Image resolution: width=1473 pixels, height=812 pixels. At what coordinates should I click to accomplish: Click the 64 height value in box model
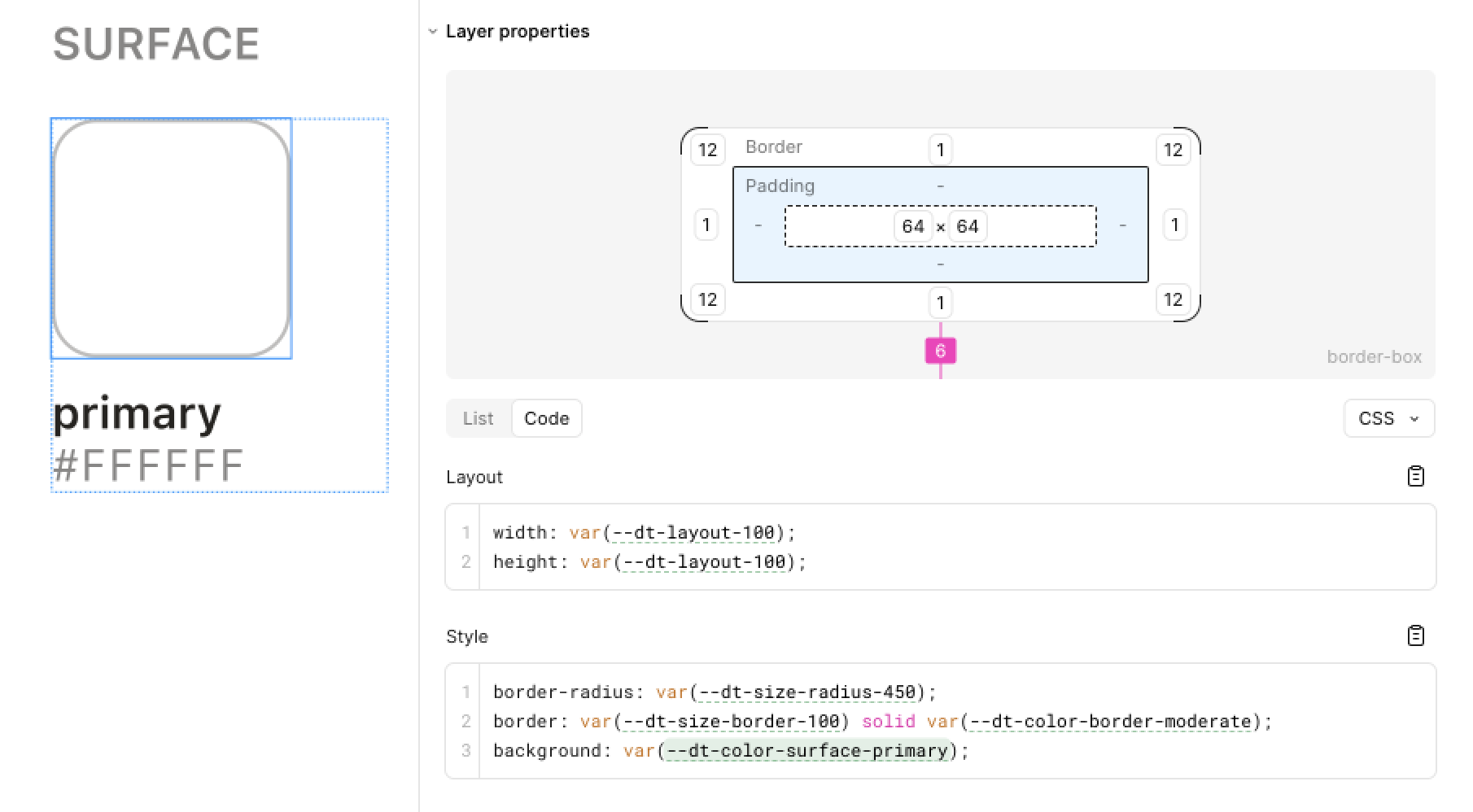tap(967, 226)
